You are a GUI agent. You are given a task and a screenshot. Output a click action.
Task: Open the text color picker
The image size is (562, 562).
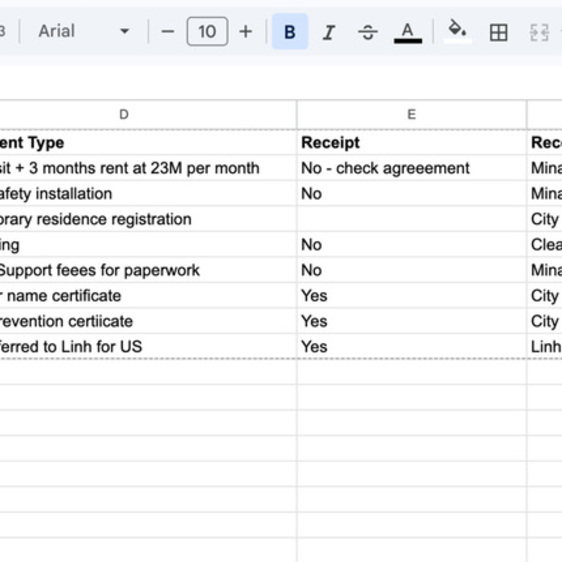(408, 32)
